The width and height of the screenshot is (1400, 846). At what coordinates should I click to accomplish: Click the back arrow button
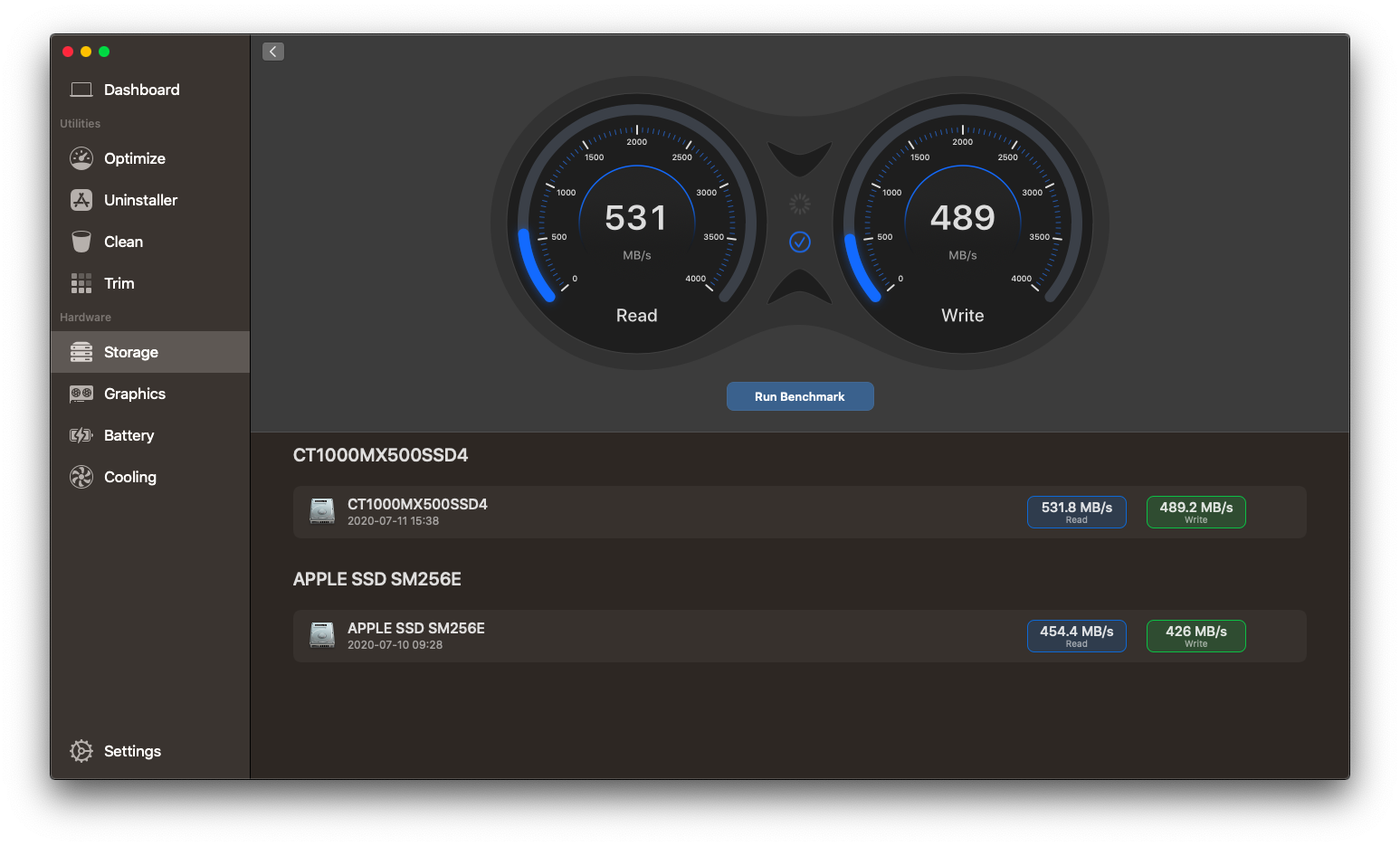tap(273, 52)
